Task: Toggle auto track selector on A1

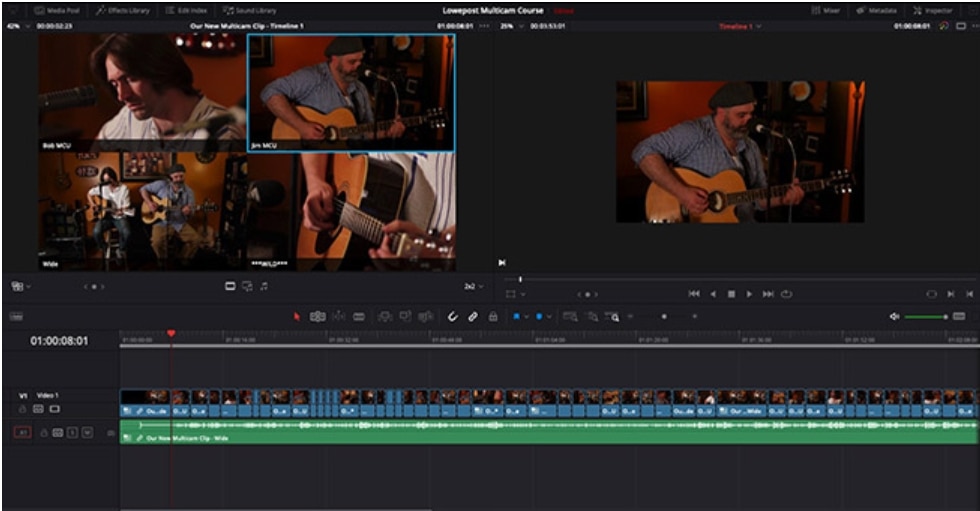Action: [x=58, y=432]
